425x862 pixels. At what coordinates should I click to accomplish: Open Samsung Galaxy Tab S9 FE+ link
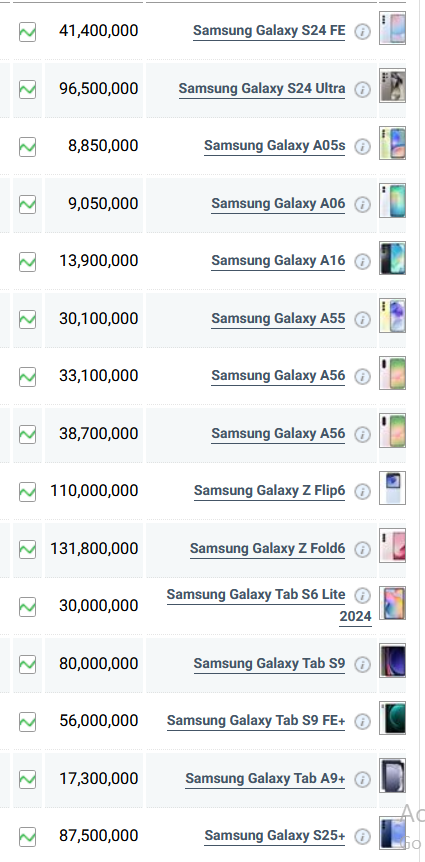[x=256, y=720]
